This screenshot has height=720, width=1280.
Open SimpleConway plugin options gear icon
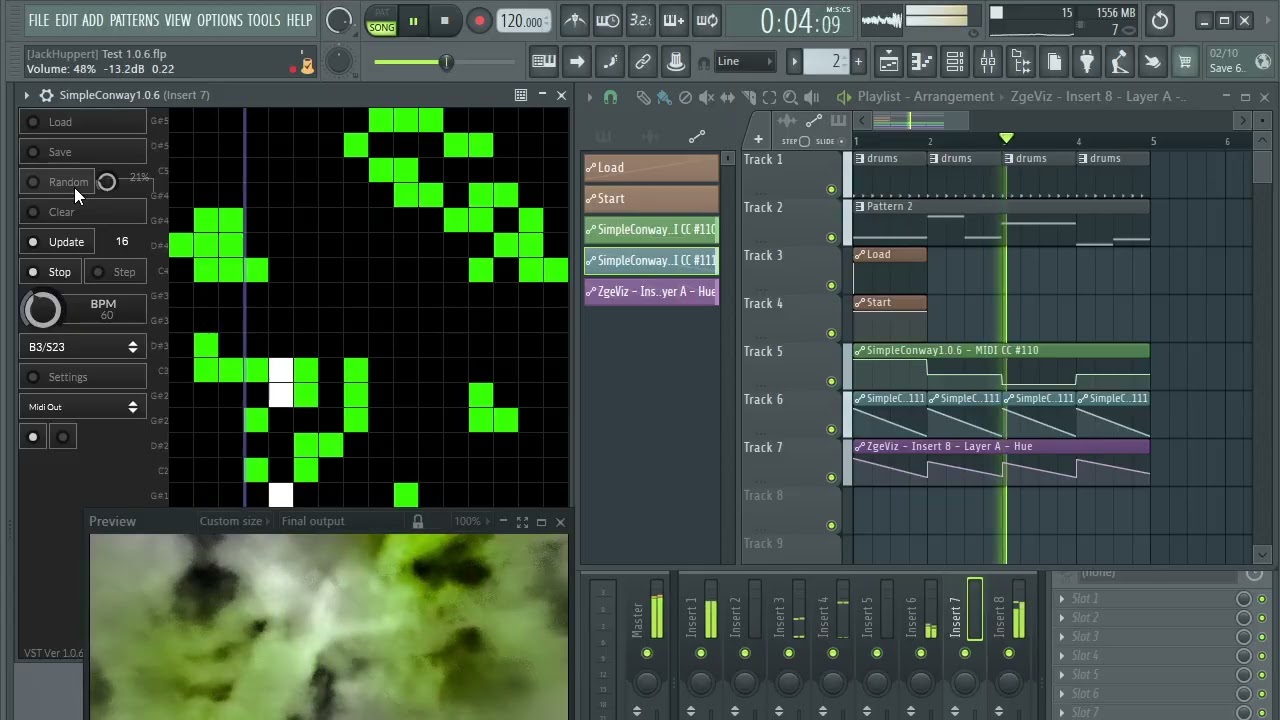(46, 96)
